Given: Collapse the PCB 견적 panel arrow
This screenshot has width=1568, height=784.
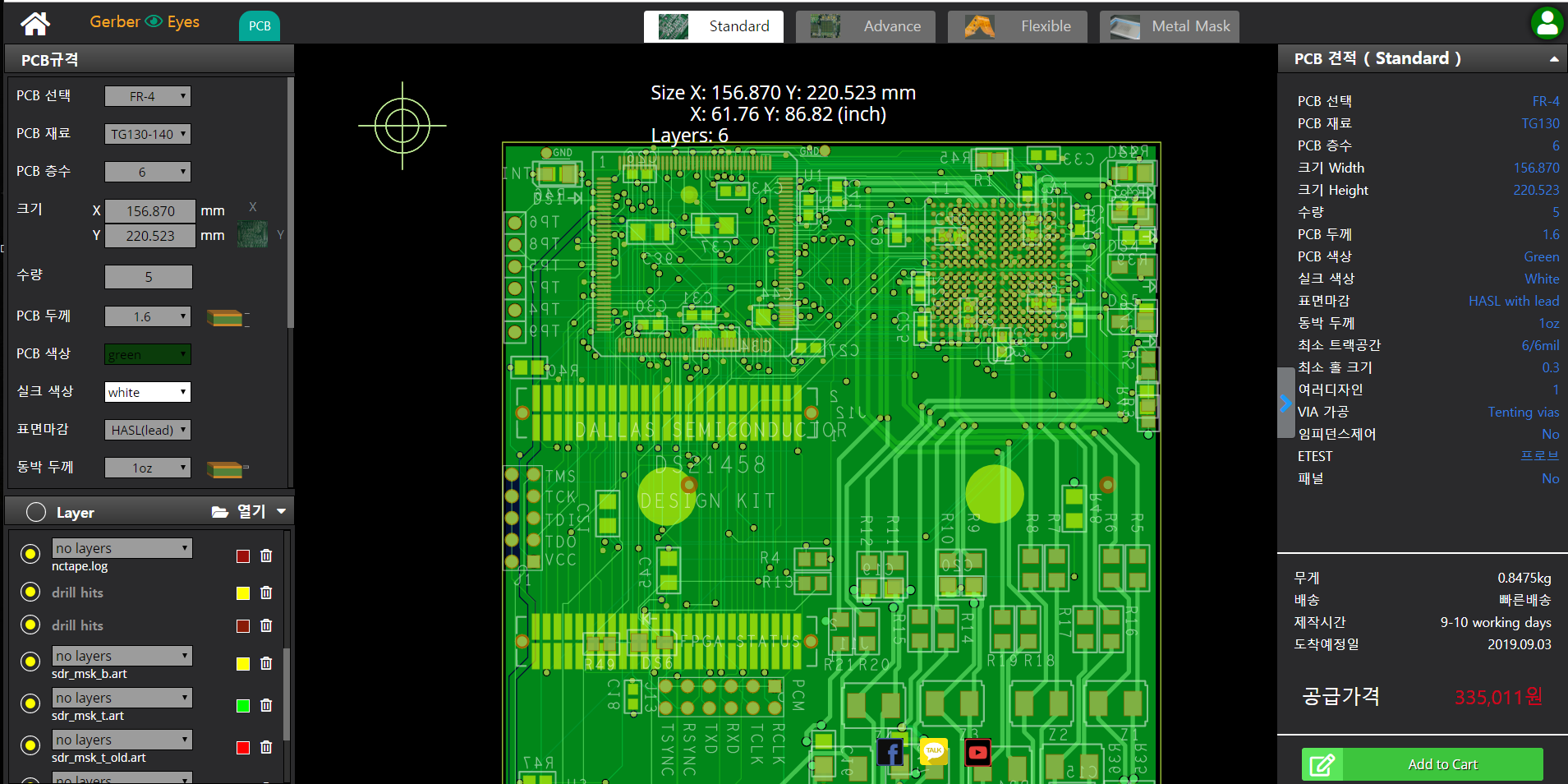Looking at the screenshot, I should click(x=1554, y=59).
